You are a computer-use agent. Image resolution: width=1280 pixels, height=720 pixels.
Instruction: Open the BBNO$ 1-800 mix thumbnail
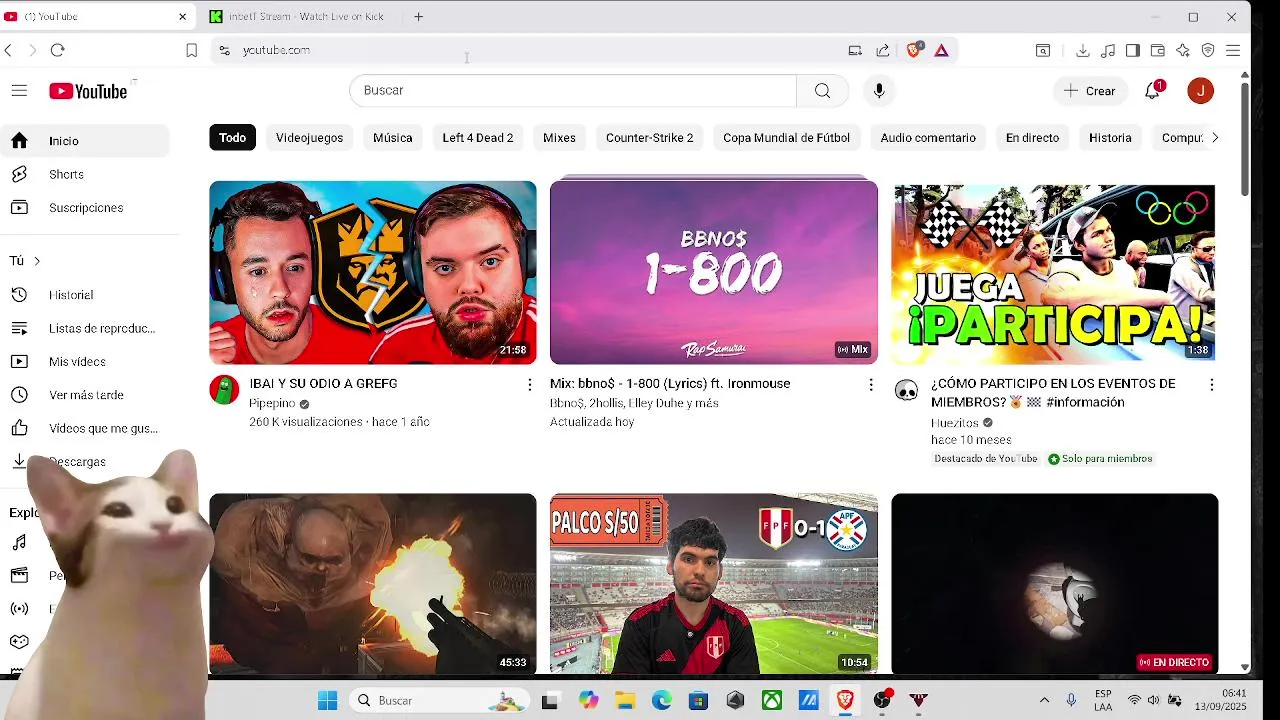point(714,272)
